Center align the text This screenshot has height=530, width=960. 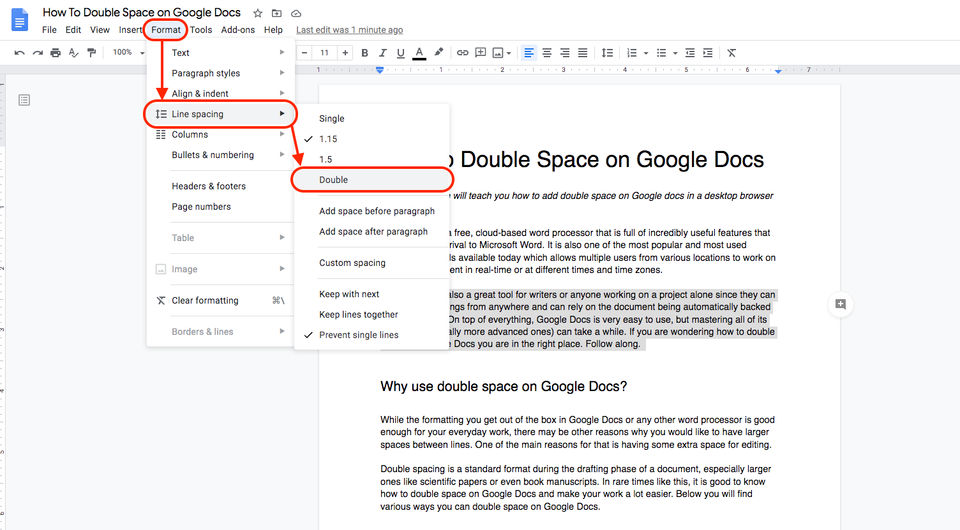point(547,53)
